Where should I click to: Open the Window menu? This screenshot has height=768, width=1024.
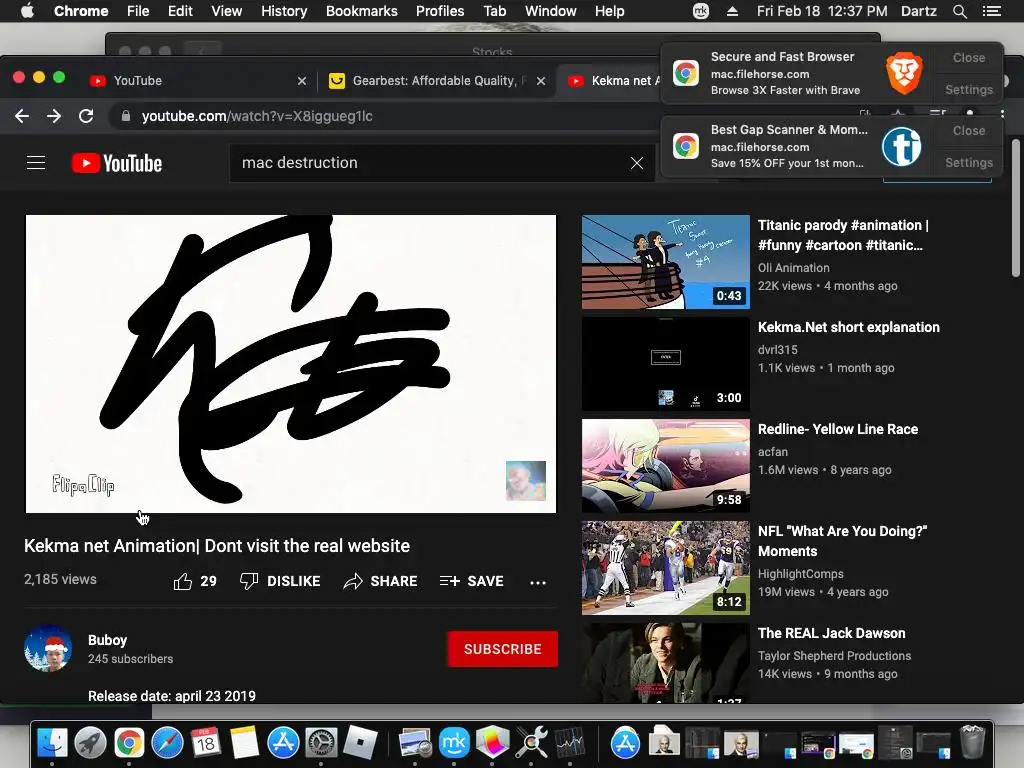tap(551, 11)
